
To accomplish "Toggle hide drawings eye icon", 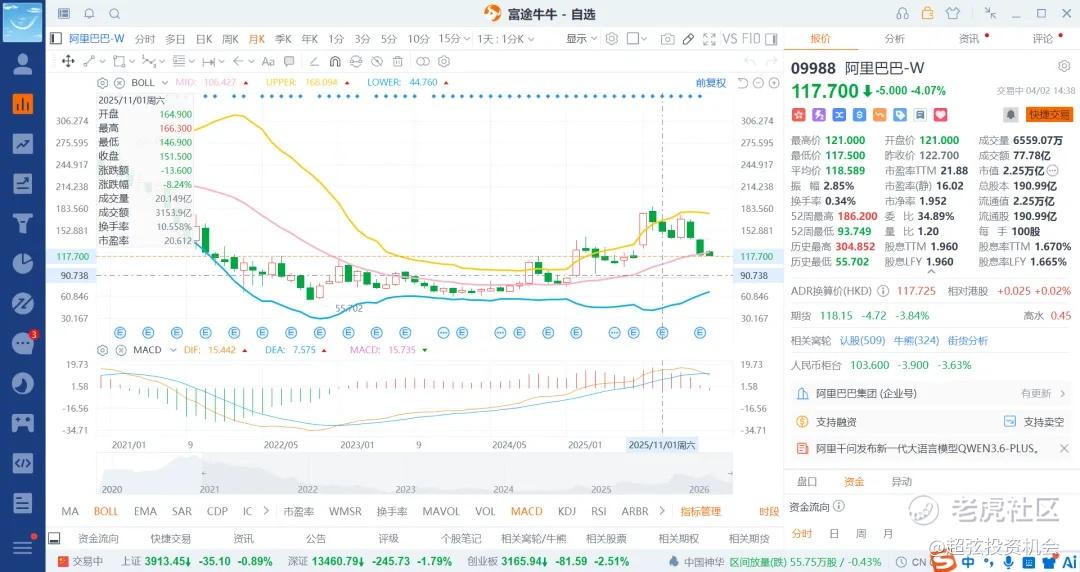I will pyautogui.click(x=377, y=61).
